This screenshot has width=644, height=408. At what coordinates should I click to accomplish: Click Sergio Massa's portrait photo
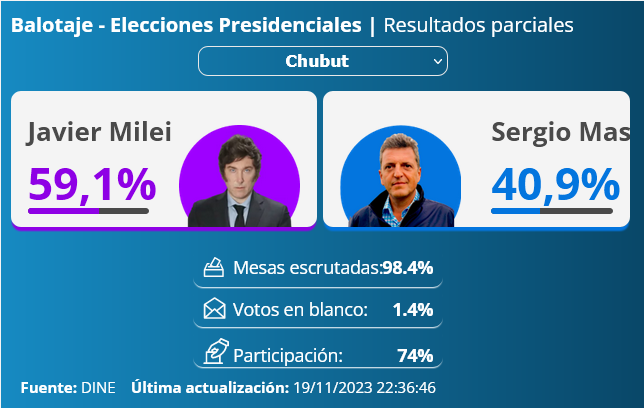[x=401, y=177]
